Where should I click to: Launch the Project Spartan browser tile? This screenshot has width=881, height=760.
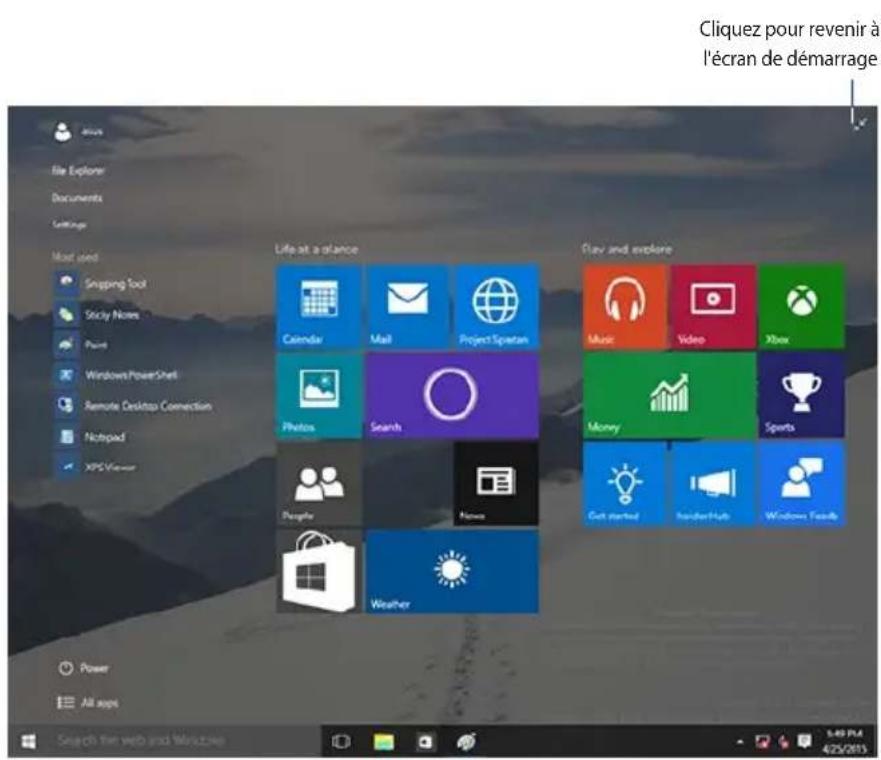[x=496, y=307]
